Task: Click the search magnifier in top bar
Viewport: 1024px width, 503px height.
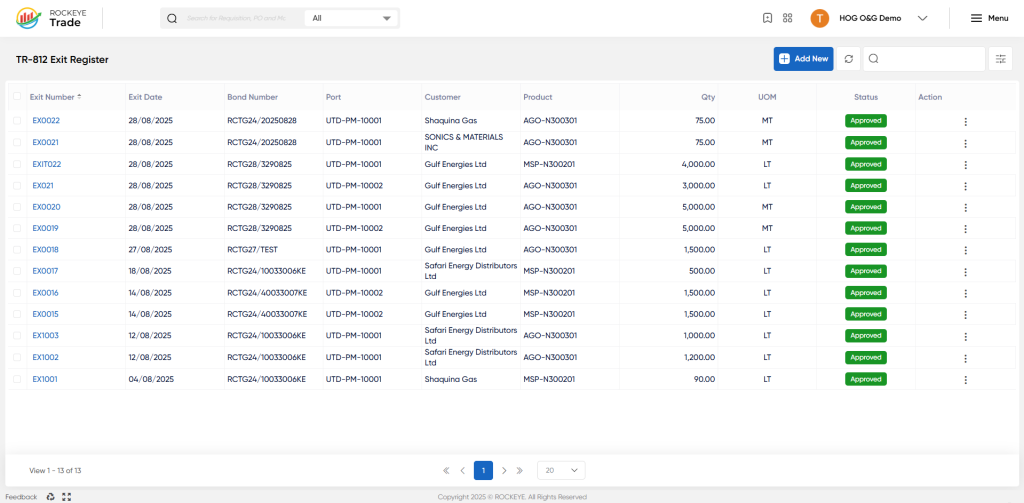Action: coord(172,18)
